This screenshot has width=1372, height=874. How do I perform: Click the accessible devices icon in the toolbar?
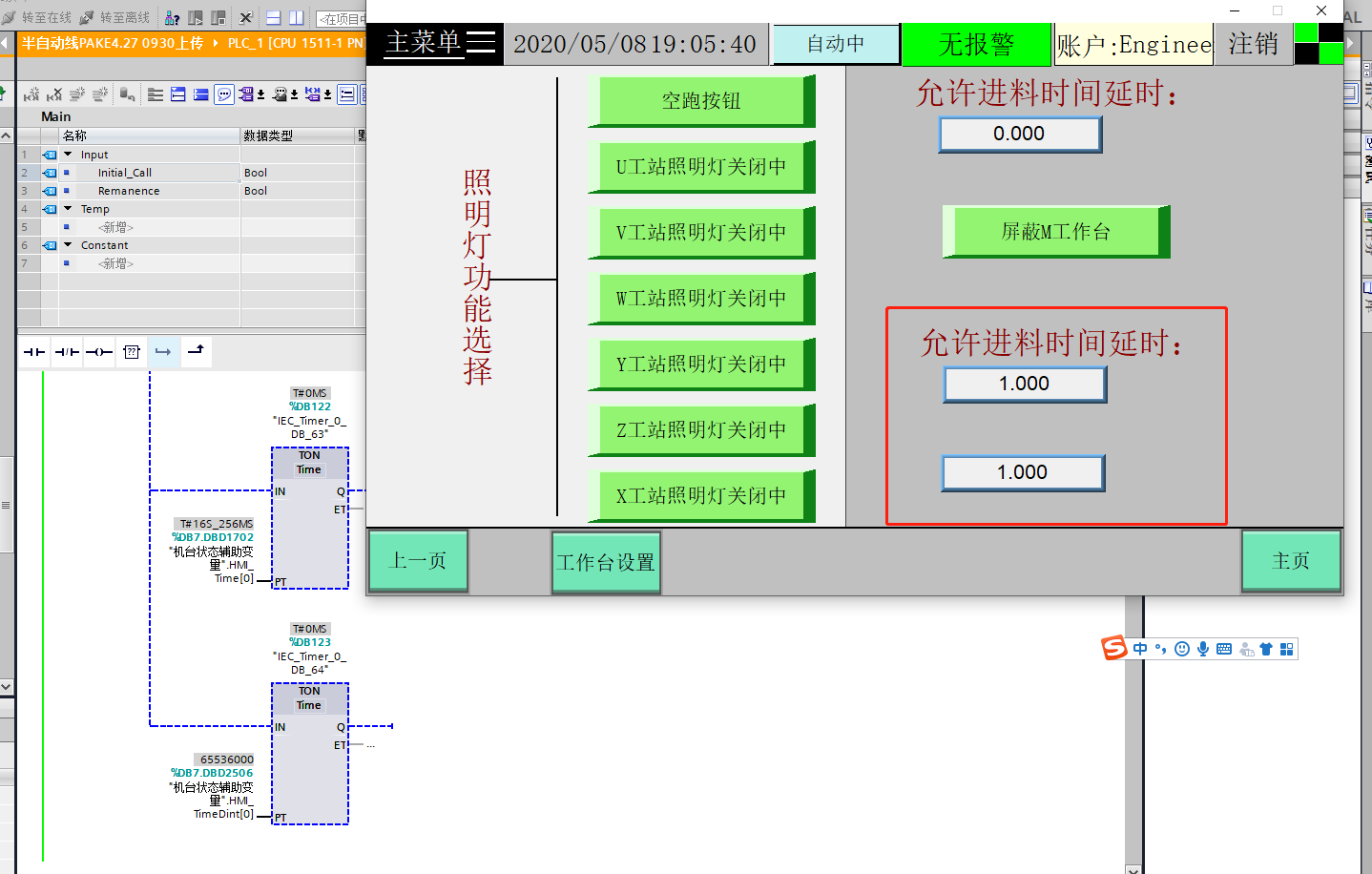click(172, 17)
